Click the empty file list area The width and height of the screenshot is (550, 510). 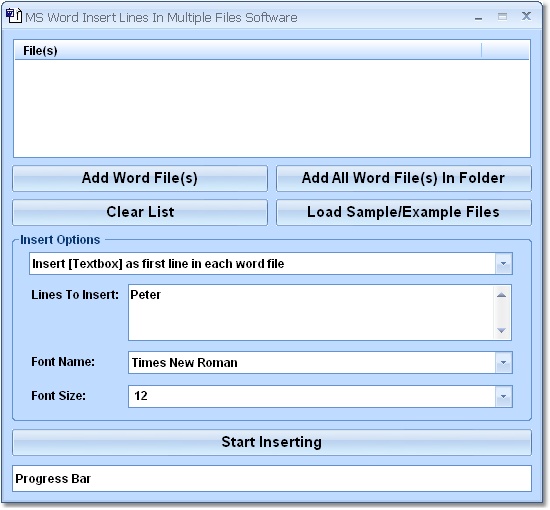(x=272, y=108)
